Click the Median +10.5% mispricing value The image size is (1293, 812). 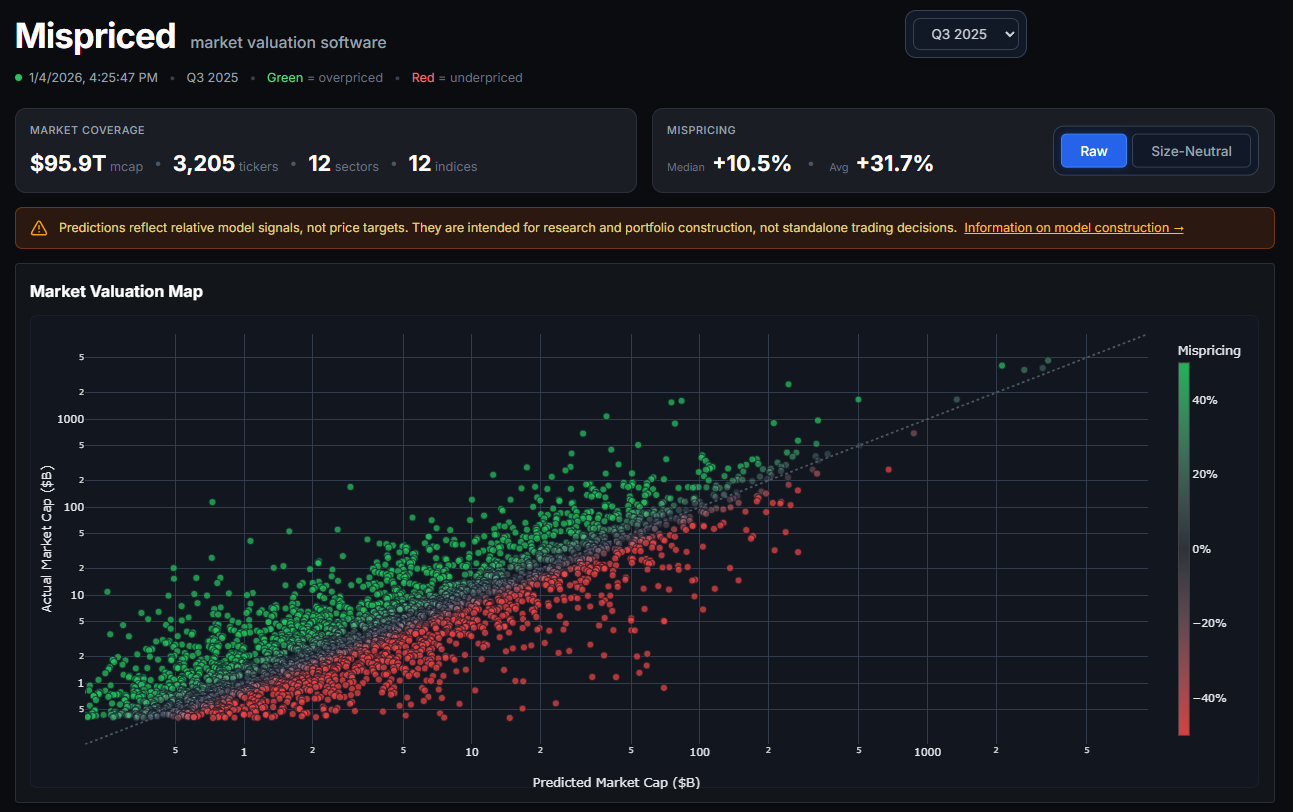click(751, 164)
